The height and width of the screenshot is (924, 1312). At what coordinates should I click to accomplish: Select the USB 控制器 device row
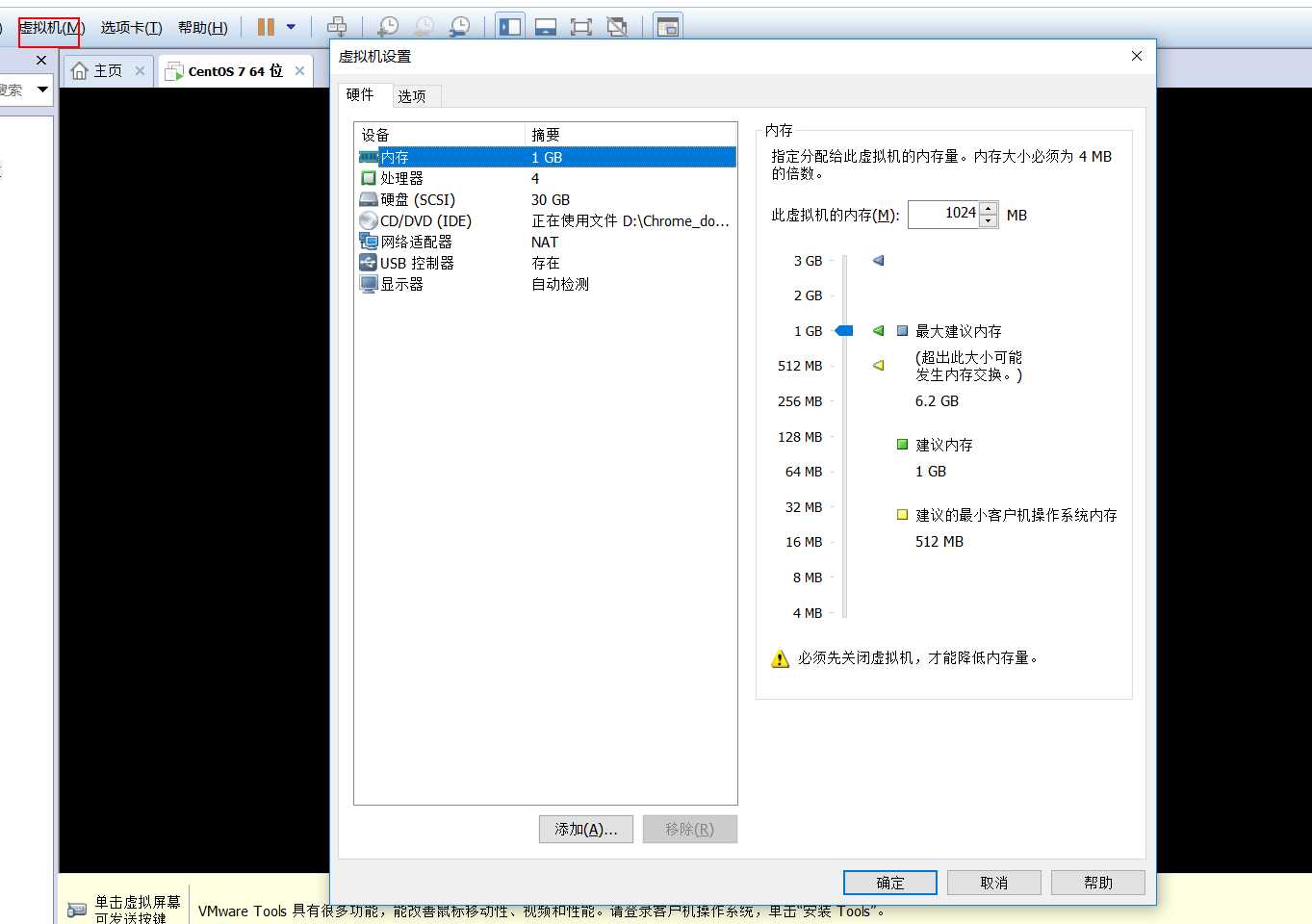[x=547, y=263]
